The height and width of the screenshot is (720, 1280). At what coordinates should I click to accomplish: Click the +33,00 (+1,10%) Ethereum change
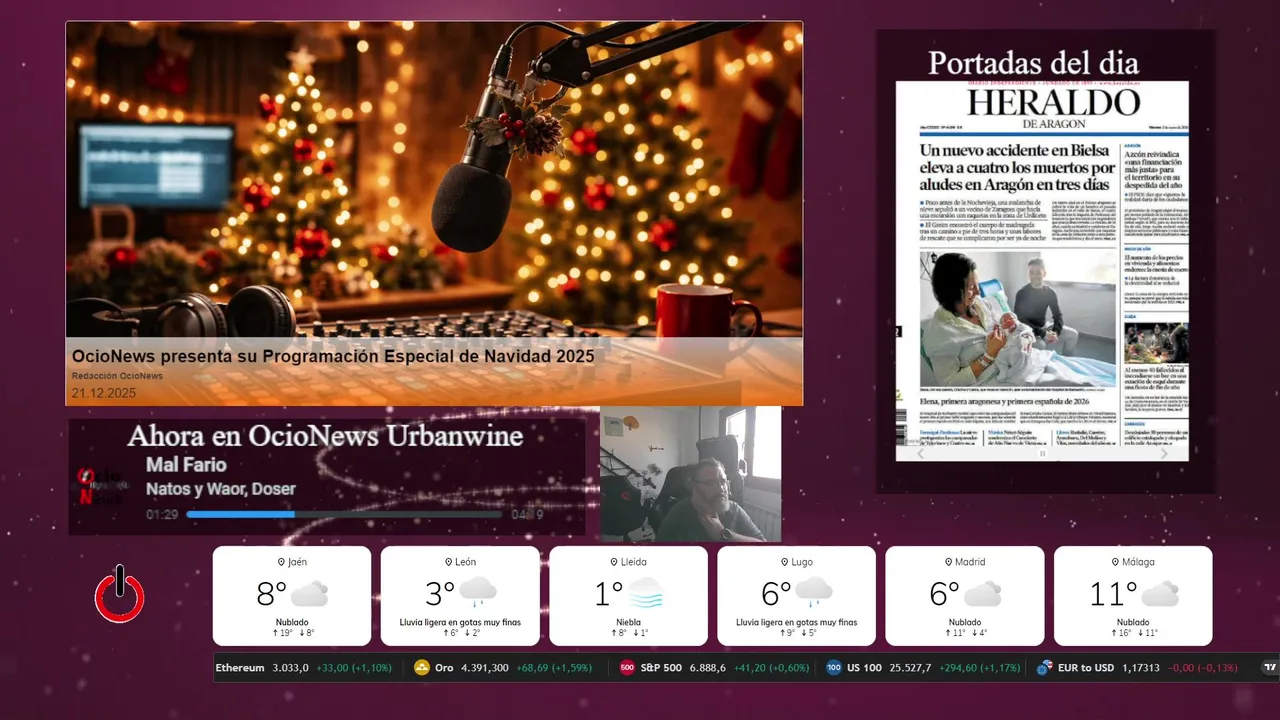click(x=354, y=668)
